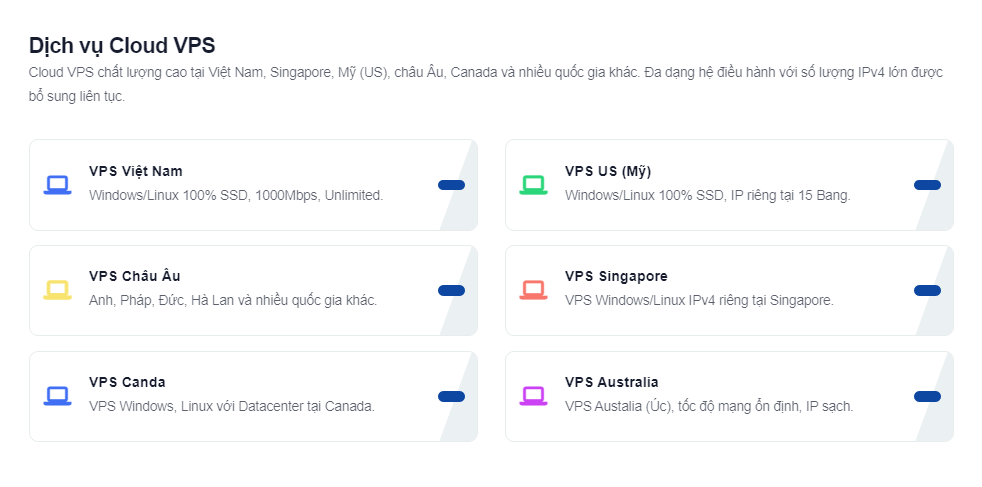Click the red laptop icon for VPS Singapore
This screenshot has height=487, width=982.
(533, 290)
